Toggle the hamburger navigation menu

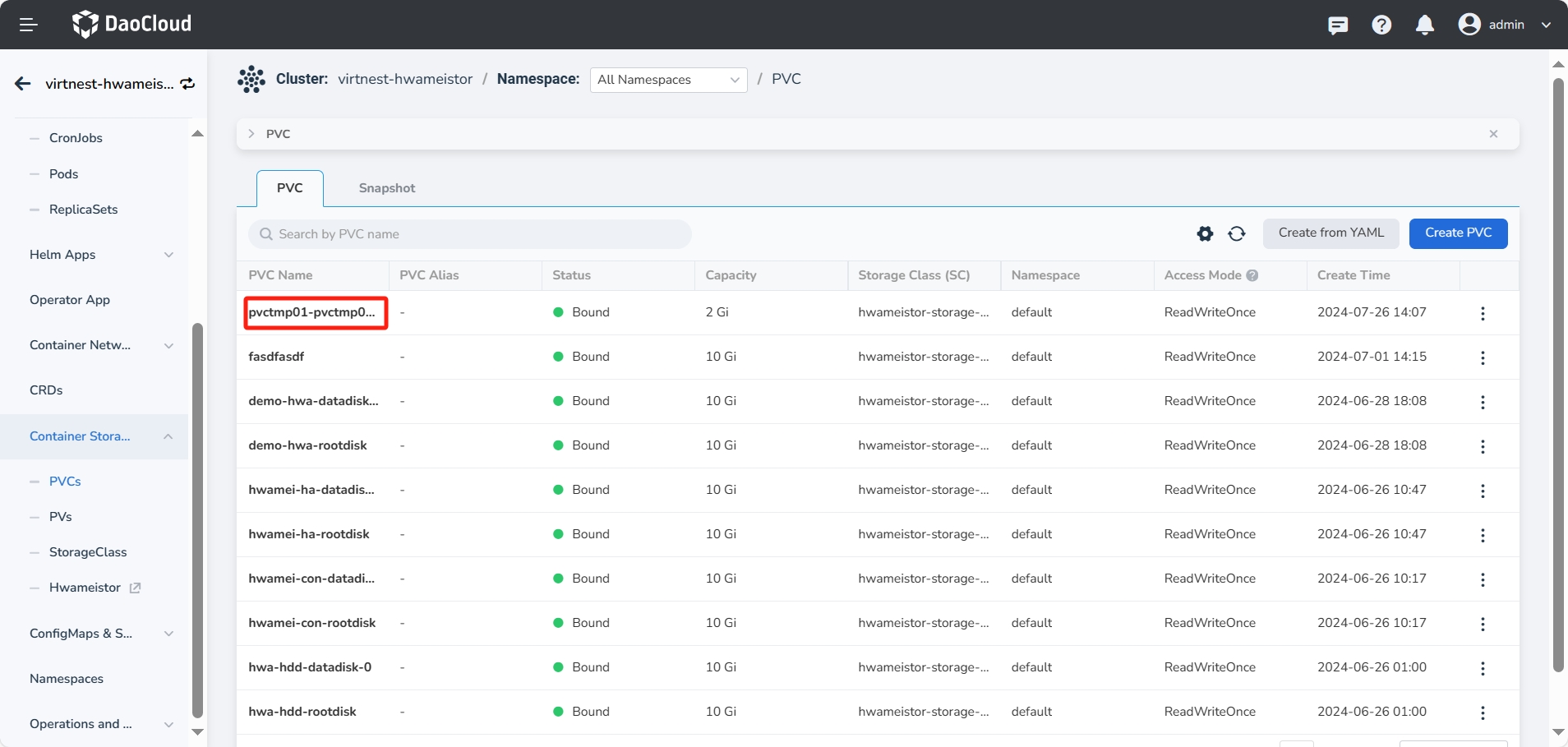click(29, 25)
